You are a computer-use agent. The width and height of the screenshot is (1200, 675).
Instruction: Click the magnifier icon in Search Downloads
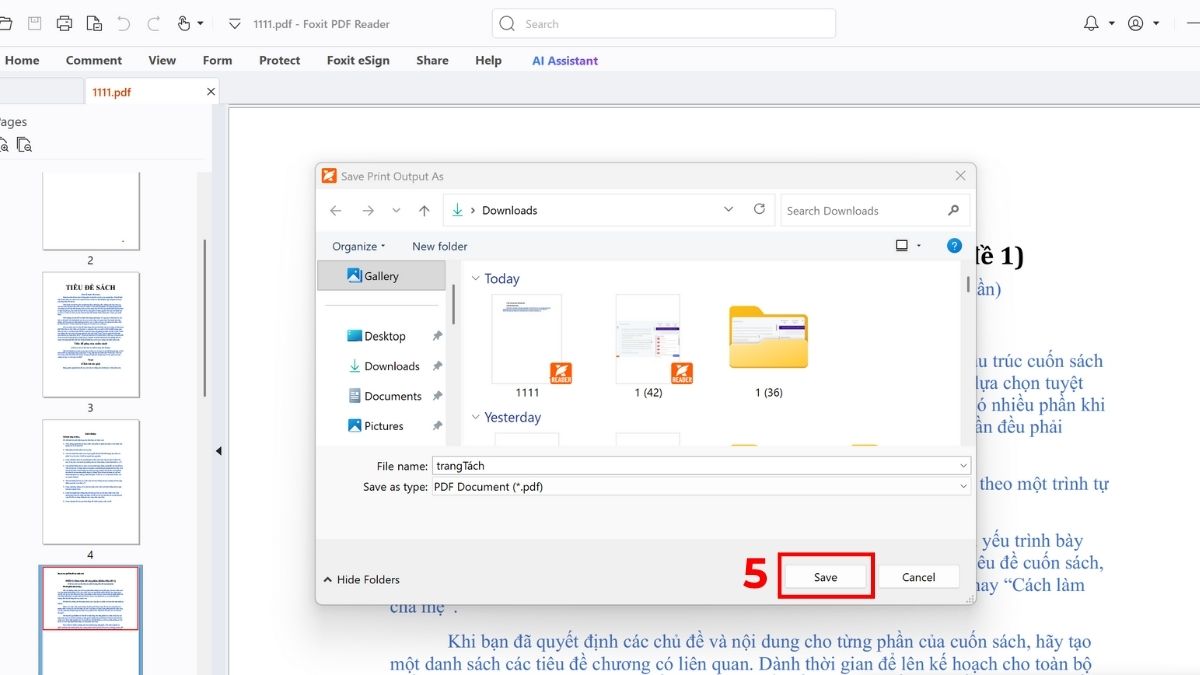point(953,210)
